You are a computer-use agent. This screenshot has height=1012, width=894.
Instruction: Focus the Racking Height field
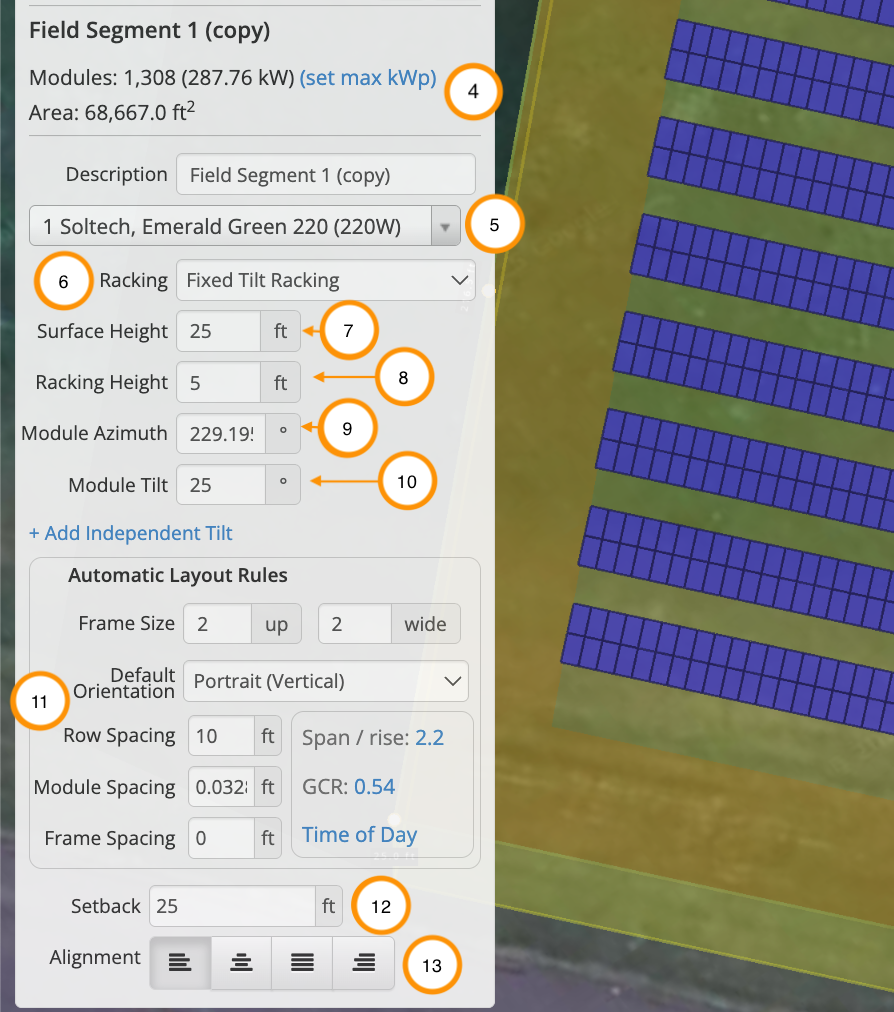tap(219, 382)
